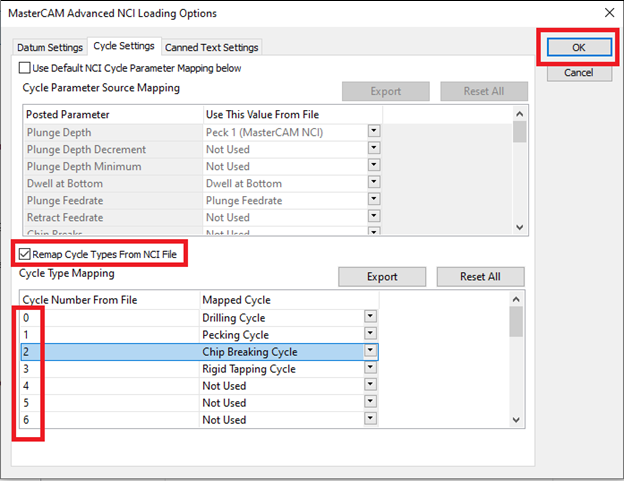This screenshot has width=624, height=481.
Task: Export the Cycle Type Mapping
Action: pos(382,277)
